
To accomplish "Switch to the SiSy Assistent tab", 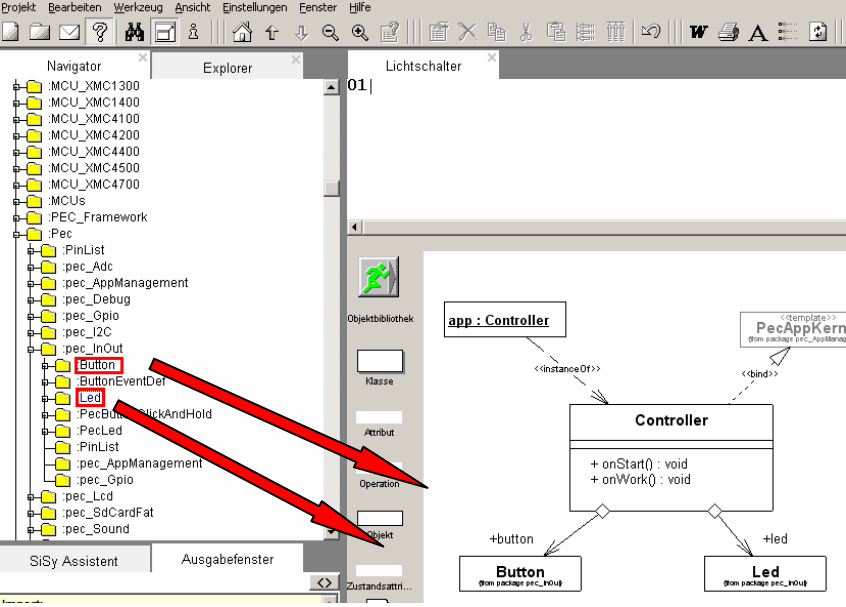I will point(75,560).
